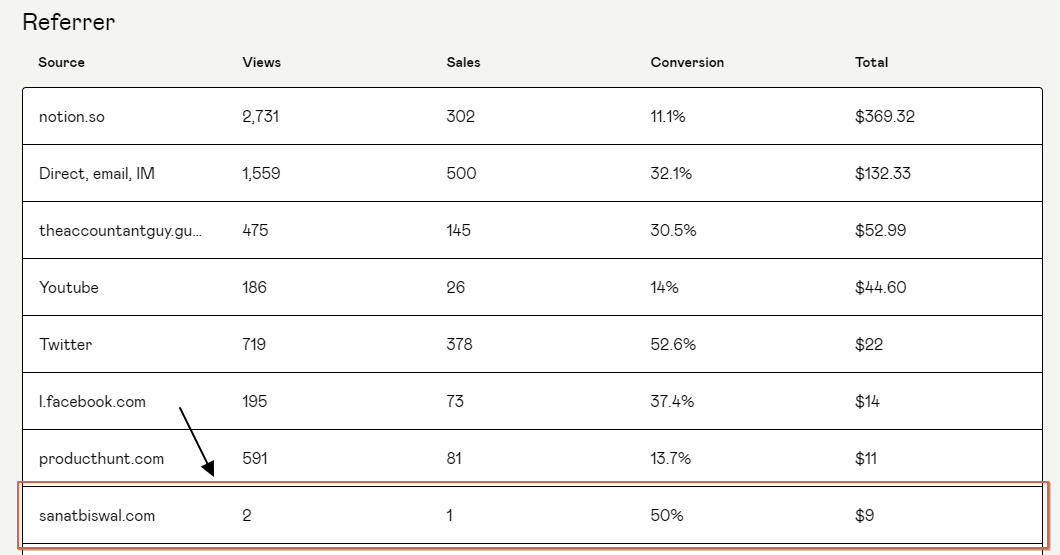Select the Twitter referrer row
Image resolution: width=1060 pixels, height=555 pixels.
pyautogui.click(x=66, y=344)
